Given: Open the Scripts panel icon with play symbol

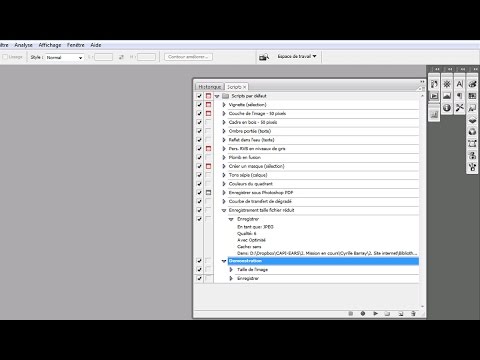Looking at the screenshot, I should coord(434,96).
